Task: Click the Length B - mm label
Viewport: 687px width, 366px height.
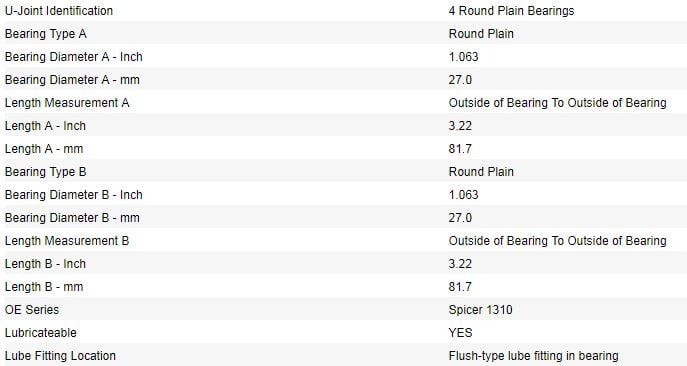Action: (x=44, y=287)
